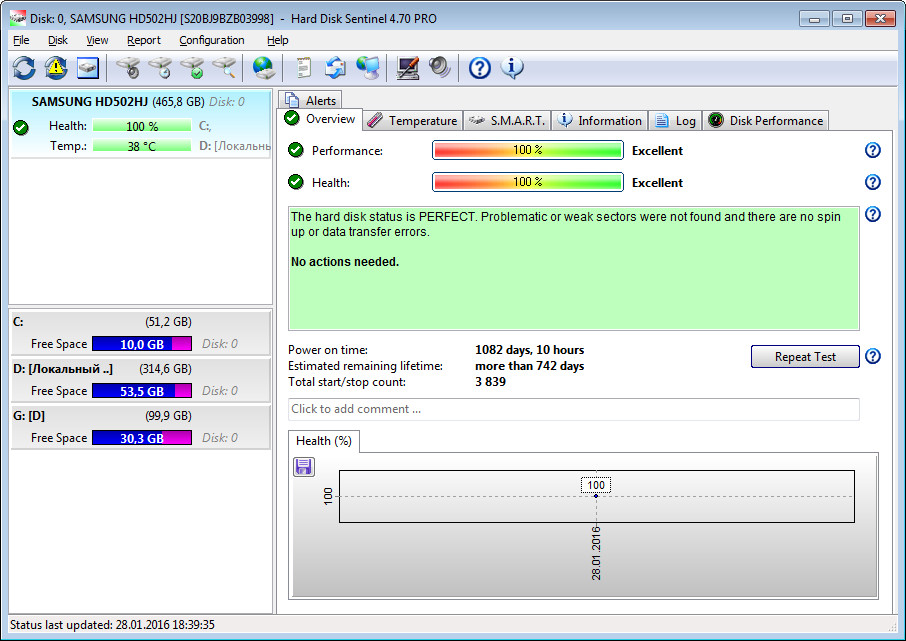Click help icon next to Performance bar
Image resolution: width=906 pixels, height=641 pixels.
(872, 151)
